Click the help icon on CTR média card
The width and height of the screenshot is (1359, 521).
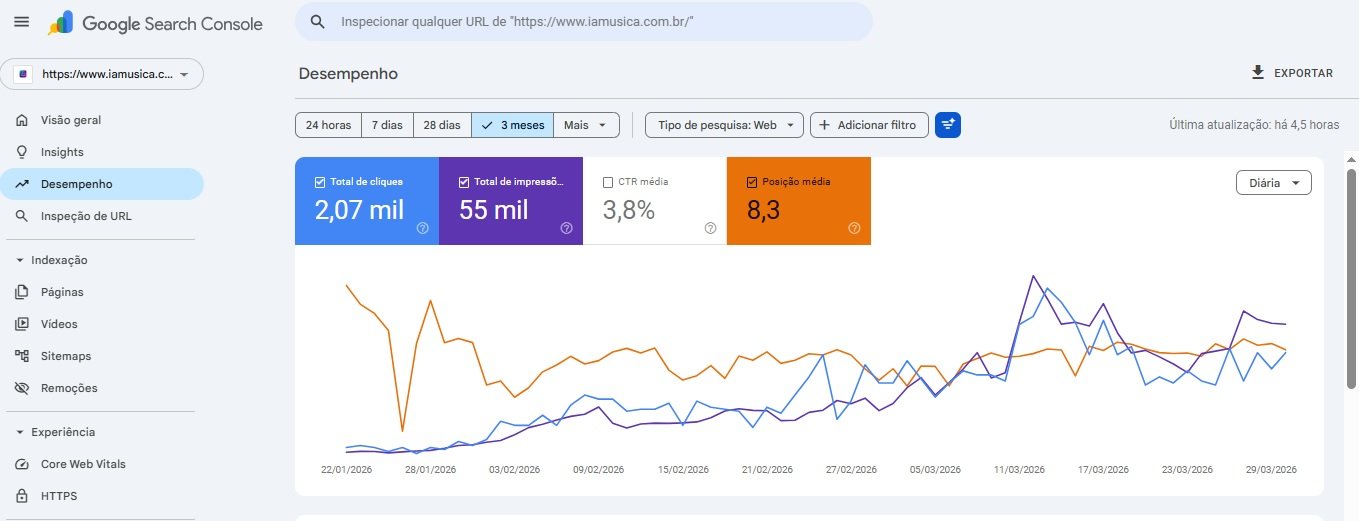click(710, 228)
